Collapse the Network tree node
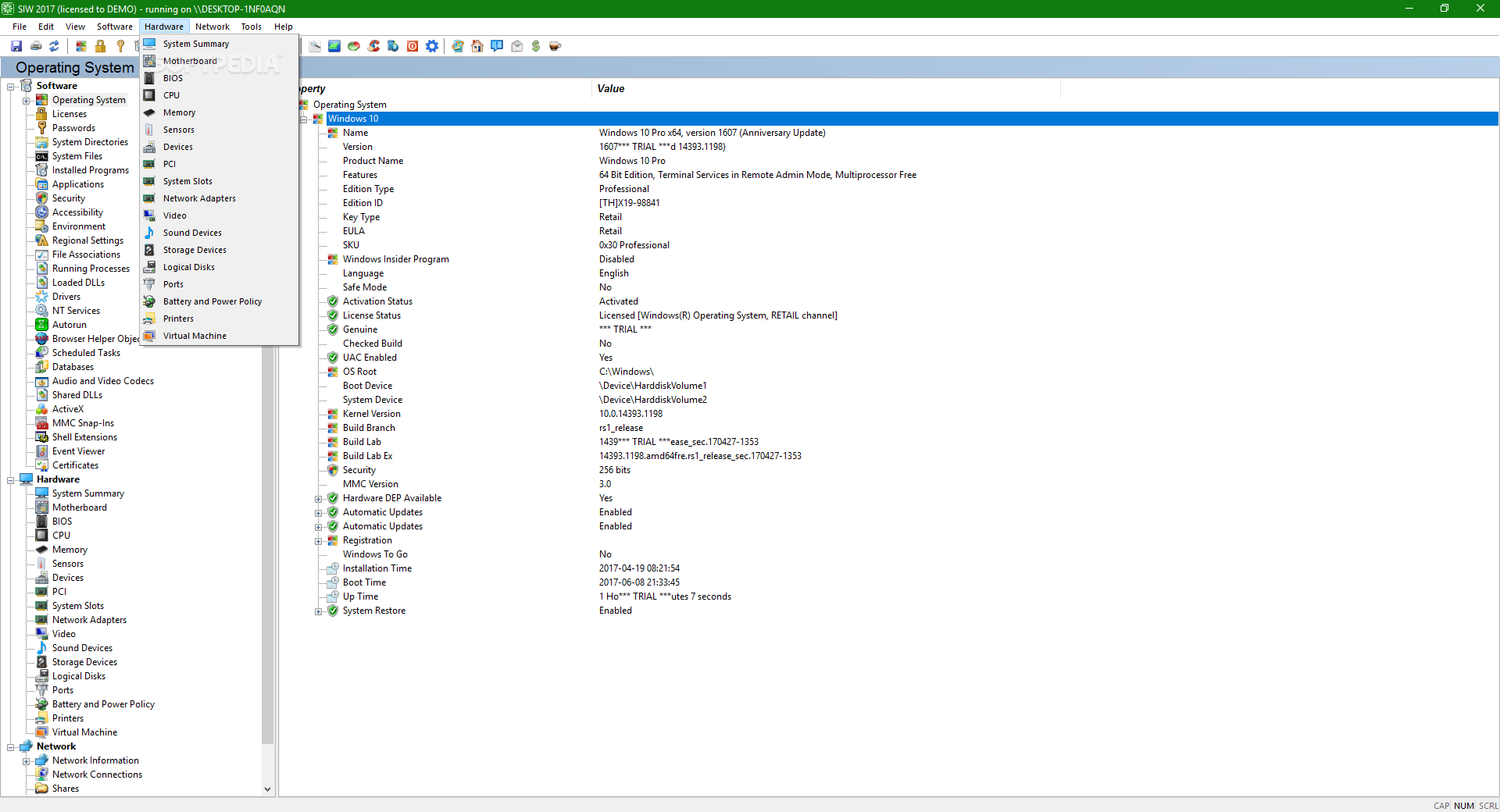This screenshot has height=812, width=1500. [x=11, y=746]
